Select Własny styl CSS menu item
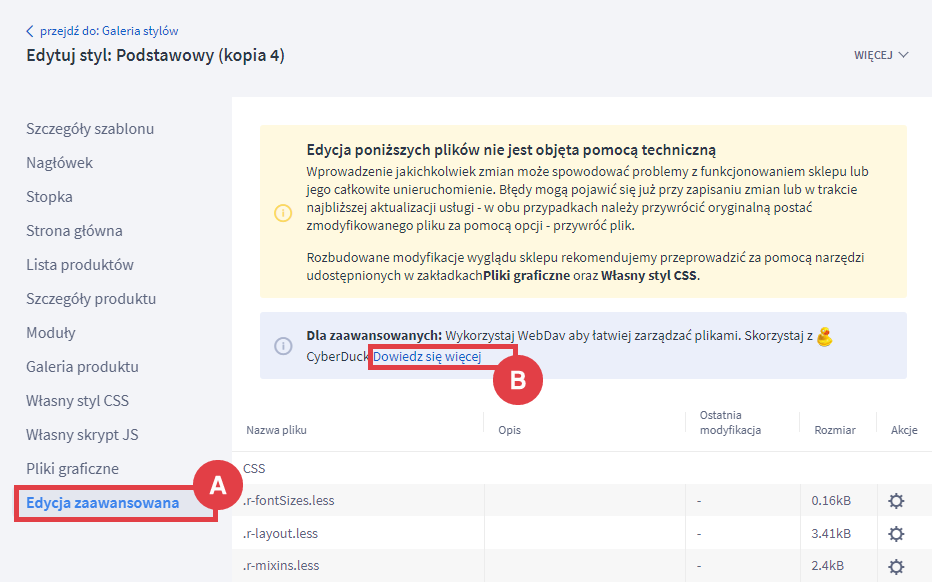932x582 pixels. [x=77, y=401]
